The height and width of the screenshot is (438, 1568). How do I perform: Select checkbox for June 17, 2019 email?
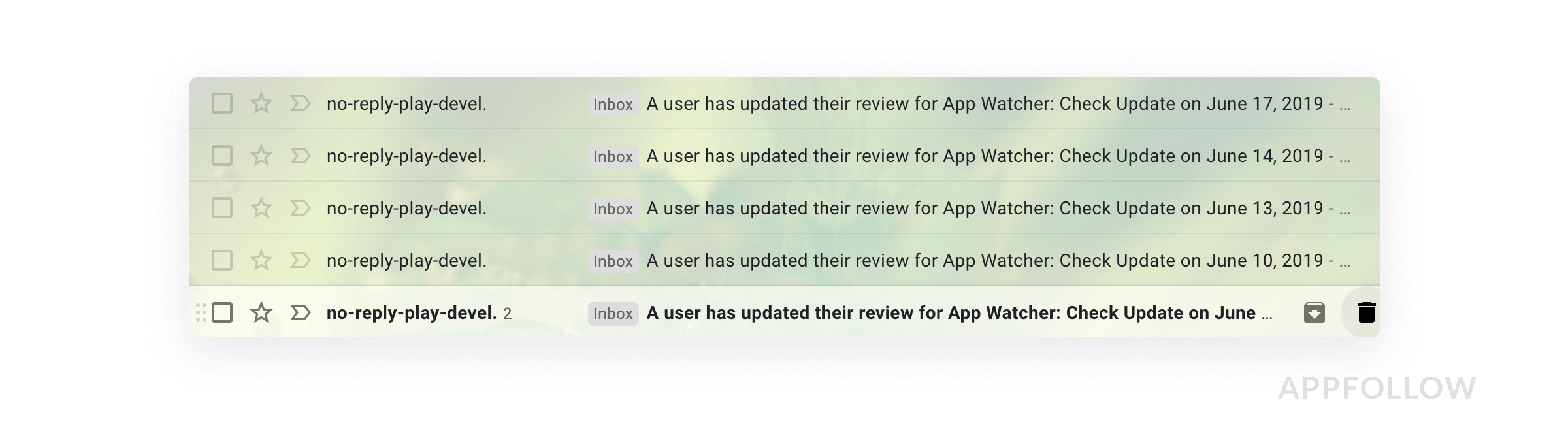pyautogui.click(x=222, y=103)
